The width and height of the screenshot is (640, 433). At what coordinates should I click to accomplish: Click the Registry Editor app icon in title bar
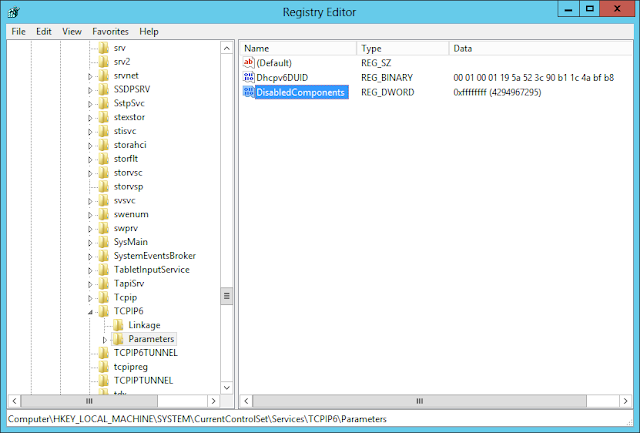pyautogui.click(x=13, y=12)
